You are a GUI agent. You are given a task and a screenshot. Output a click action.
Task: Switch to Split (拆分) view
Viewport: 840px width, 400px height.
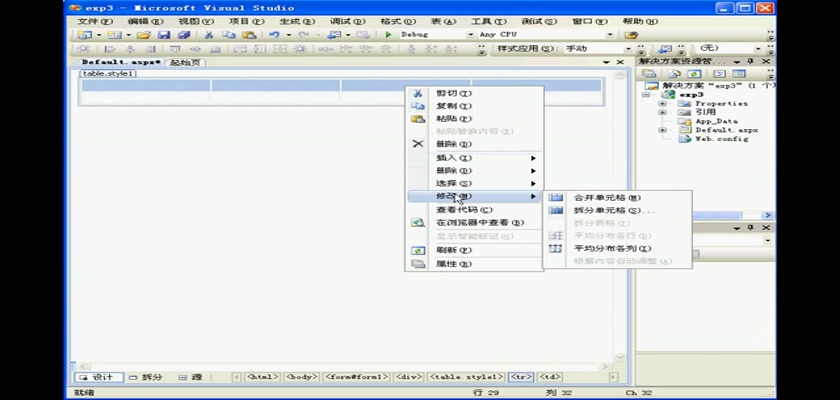point(147,377)
